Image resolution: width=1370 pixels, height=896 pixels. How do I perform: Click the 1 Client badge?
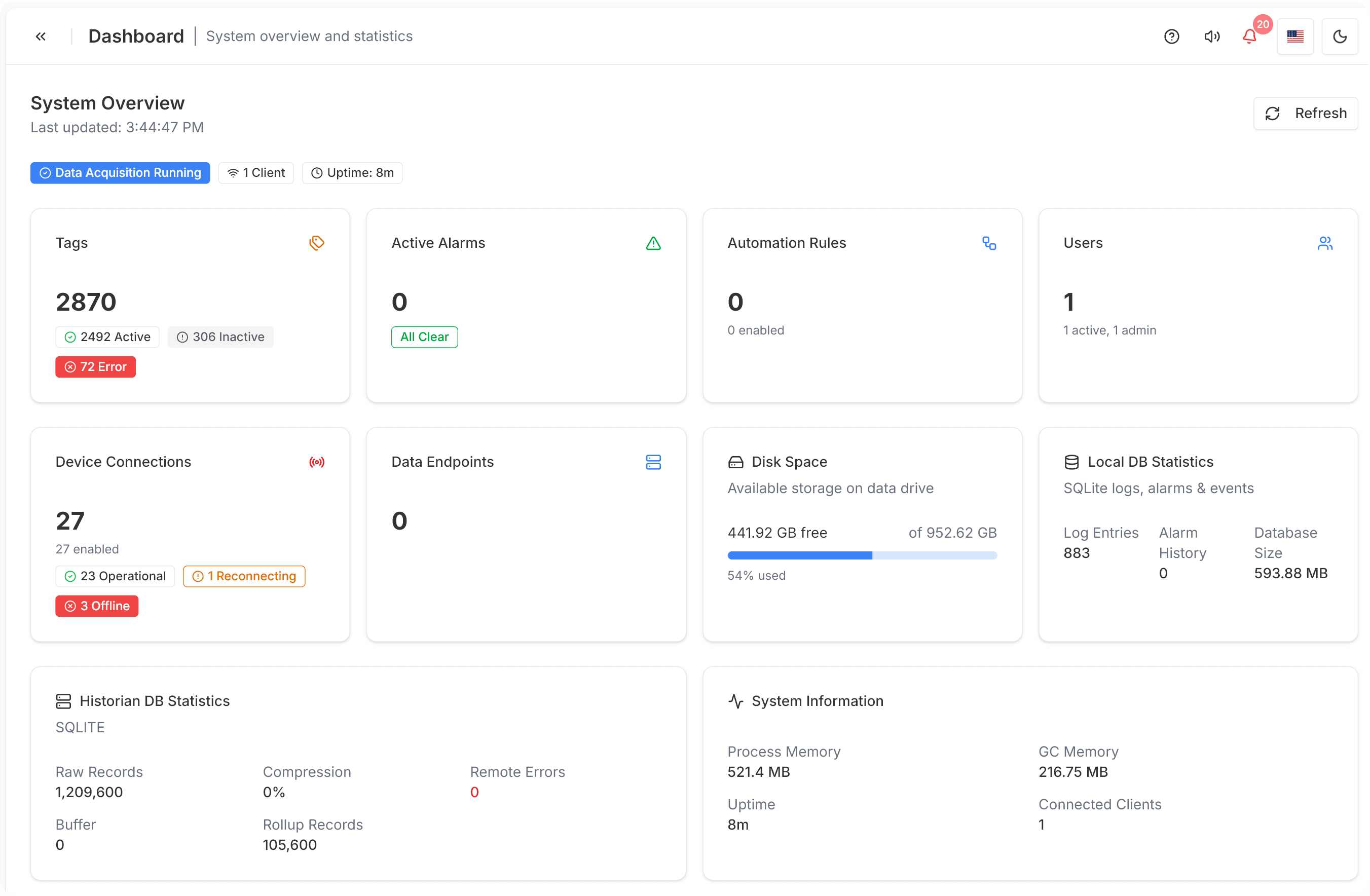pyautogui.click(x=256, y=173)
